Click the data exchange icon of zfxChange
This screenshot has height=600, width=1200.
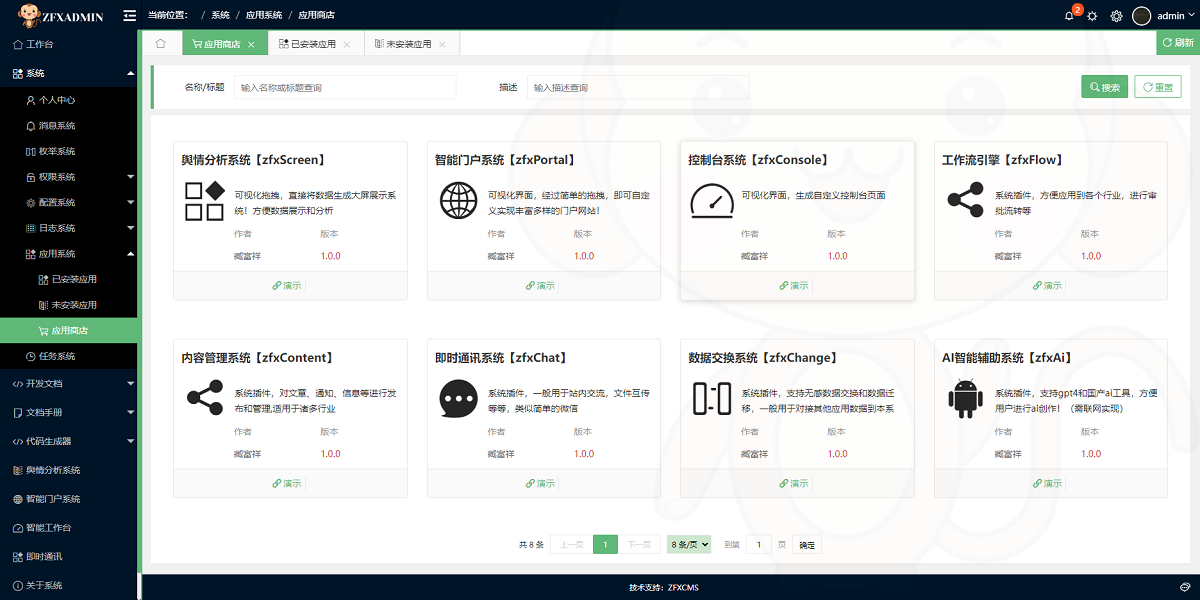click(712, 398)
